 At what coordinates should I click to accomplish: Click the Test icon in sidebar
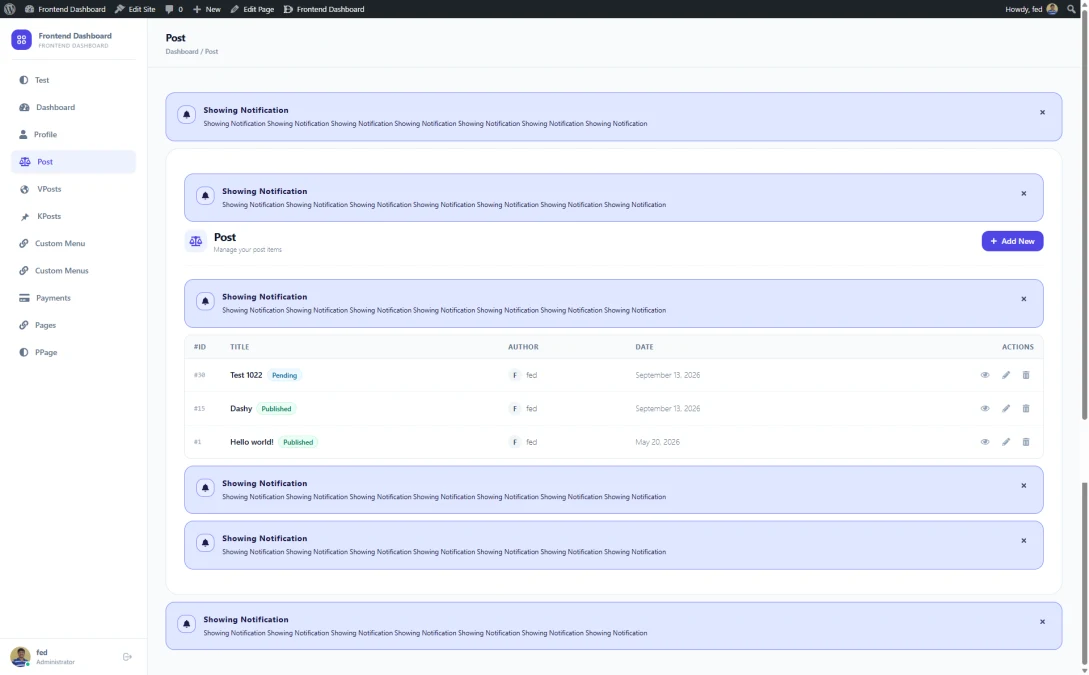pyautogui.click(x=24, y=80)
